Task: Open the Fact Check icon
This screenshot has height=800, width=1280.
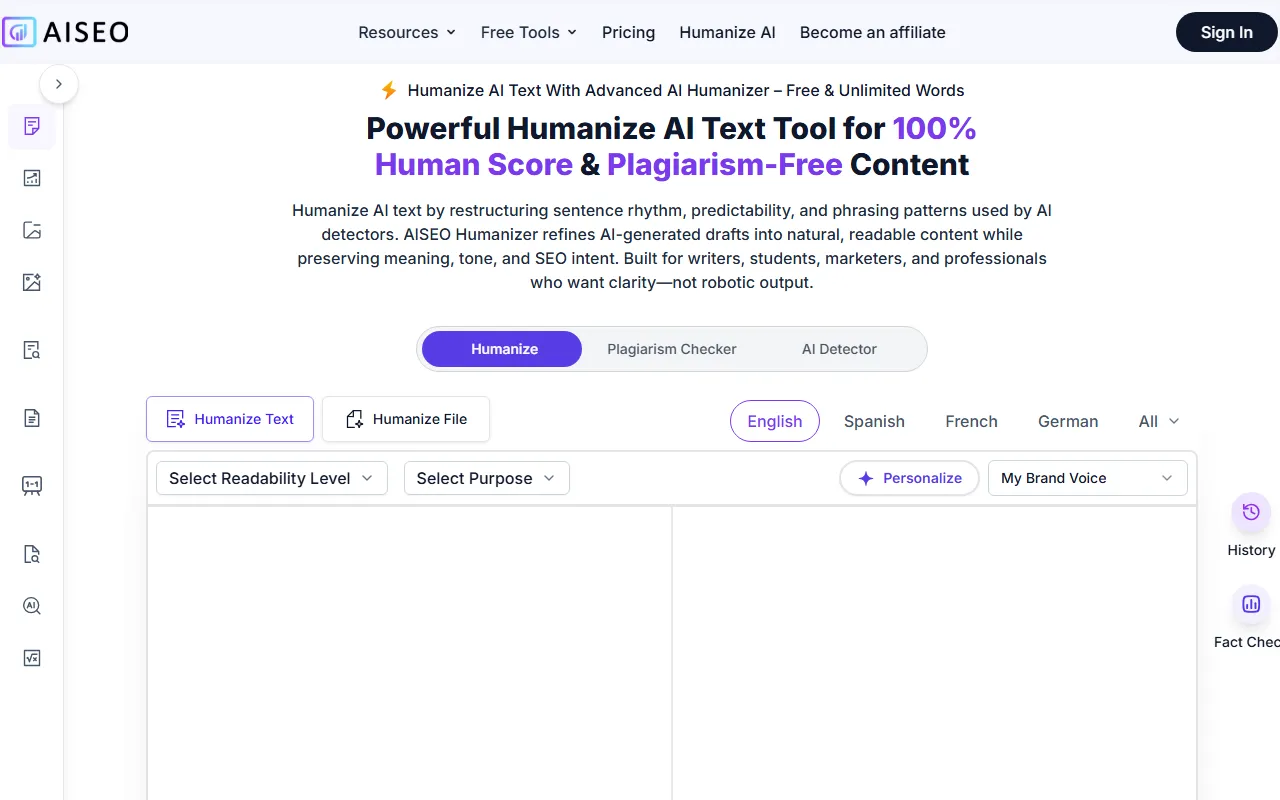Action: pyautogui.click(x=1251, y=605)
